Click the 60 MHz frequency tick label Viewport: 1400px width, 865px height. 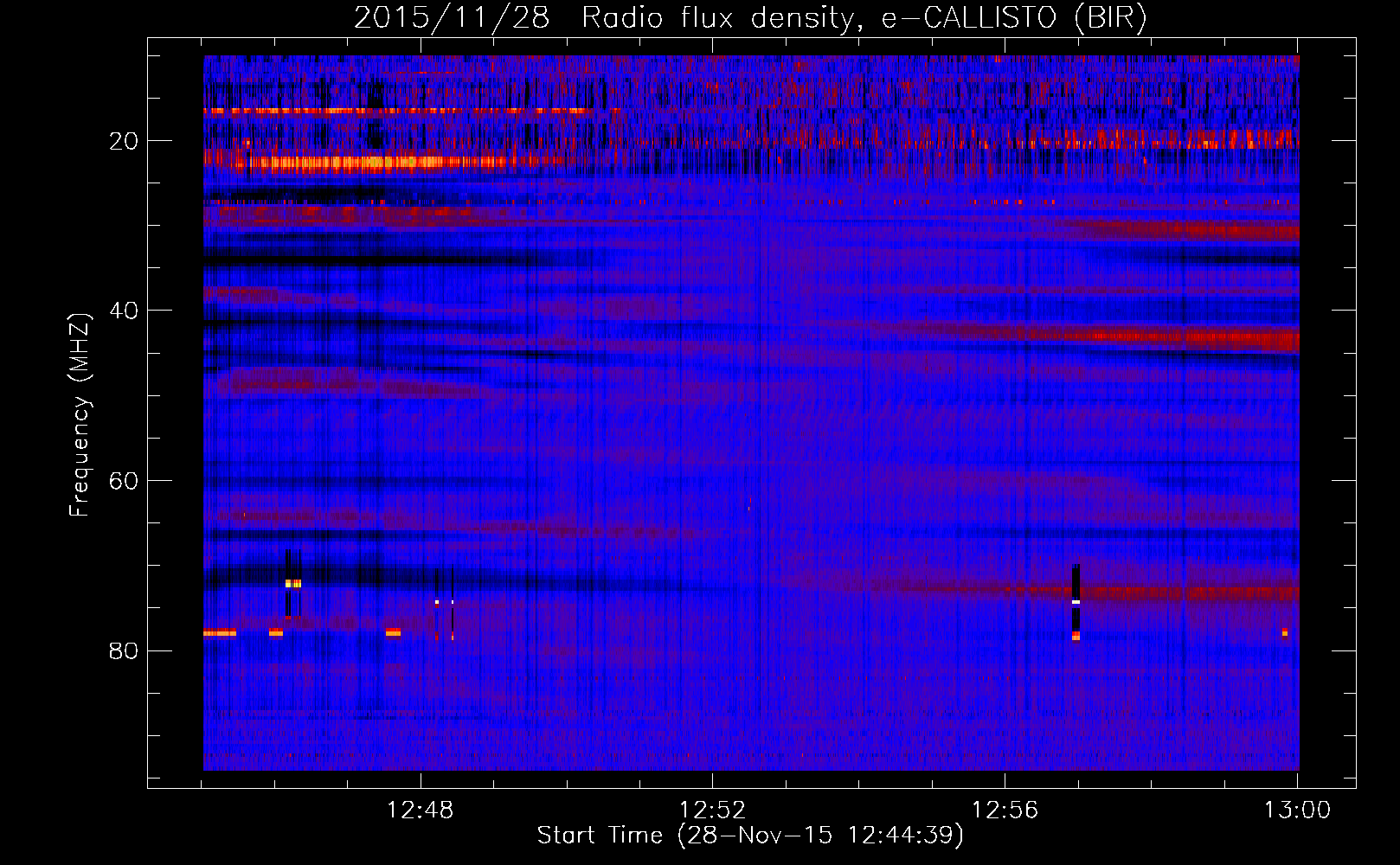(124, 481)
